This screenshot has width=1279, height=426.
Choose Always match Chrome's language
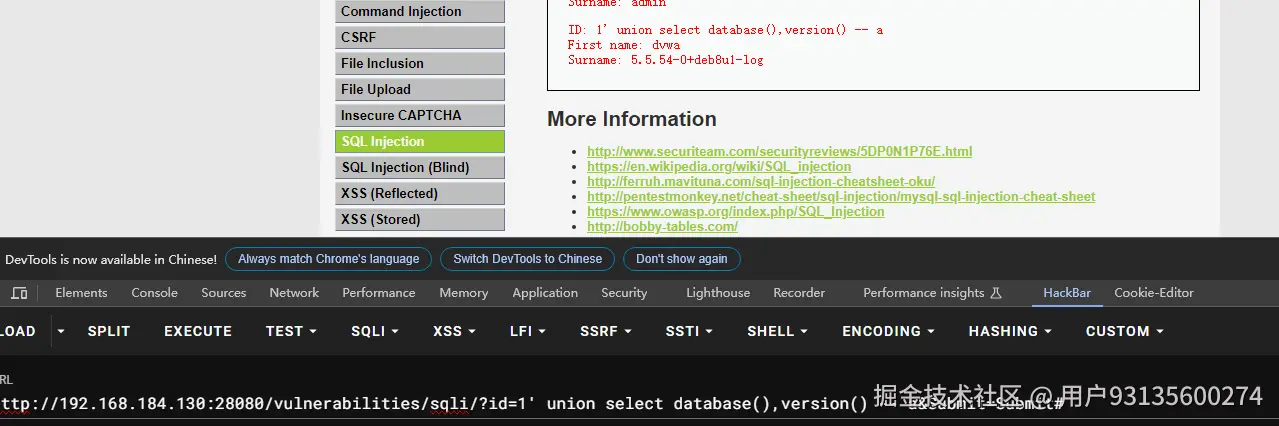pos(329,259)
